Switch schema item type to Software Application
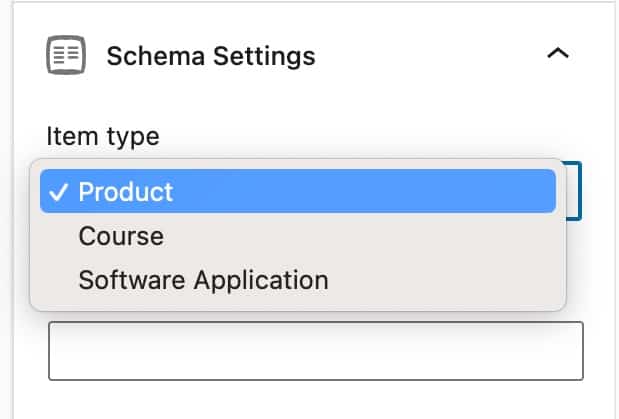 [298, 280]
